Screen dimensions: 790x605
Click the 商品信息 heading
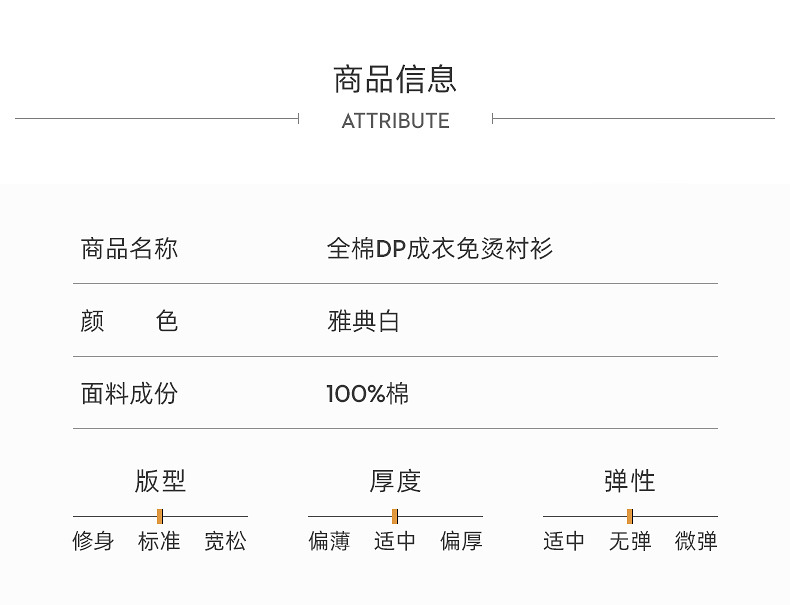coord(395,79)
